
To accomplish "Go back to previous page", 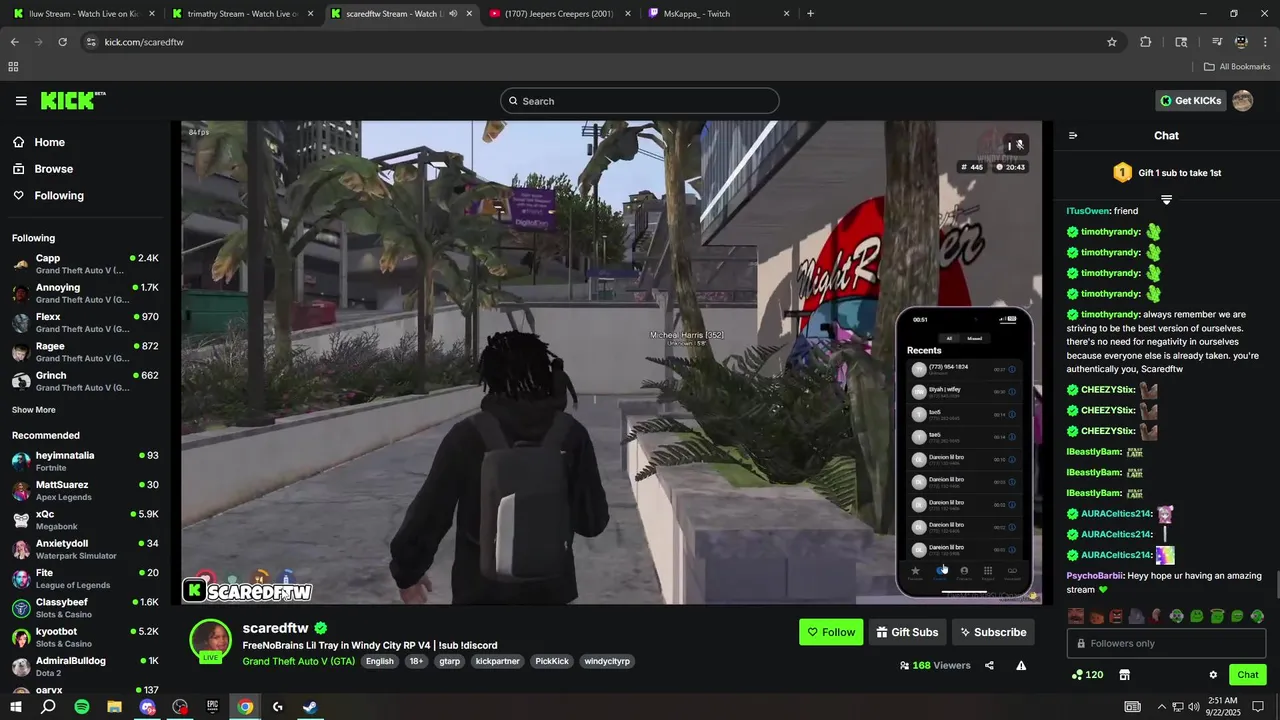I will [15, 42].
